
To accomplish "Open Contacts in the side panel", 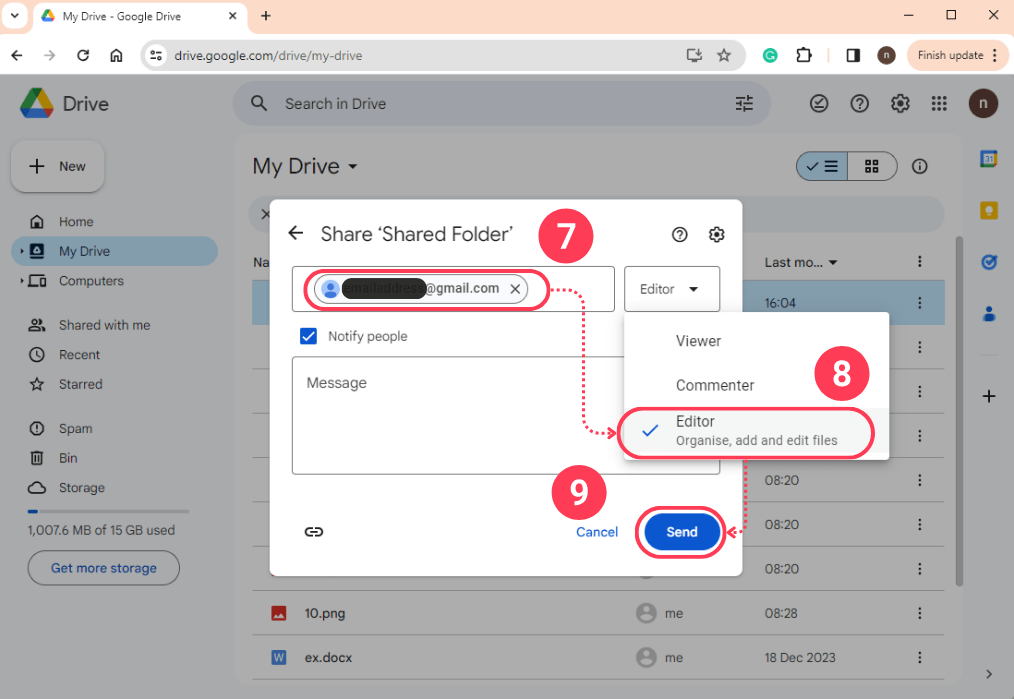I will (988, 313).
